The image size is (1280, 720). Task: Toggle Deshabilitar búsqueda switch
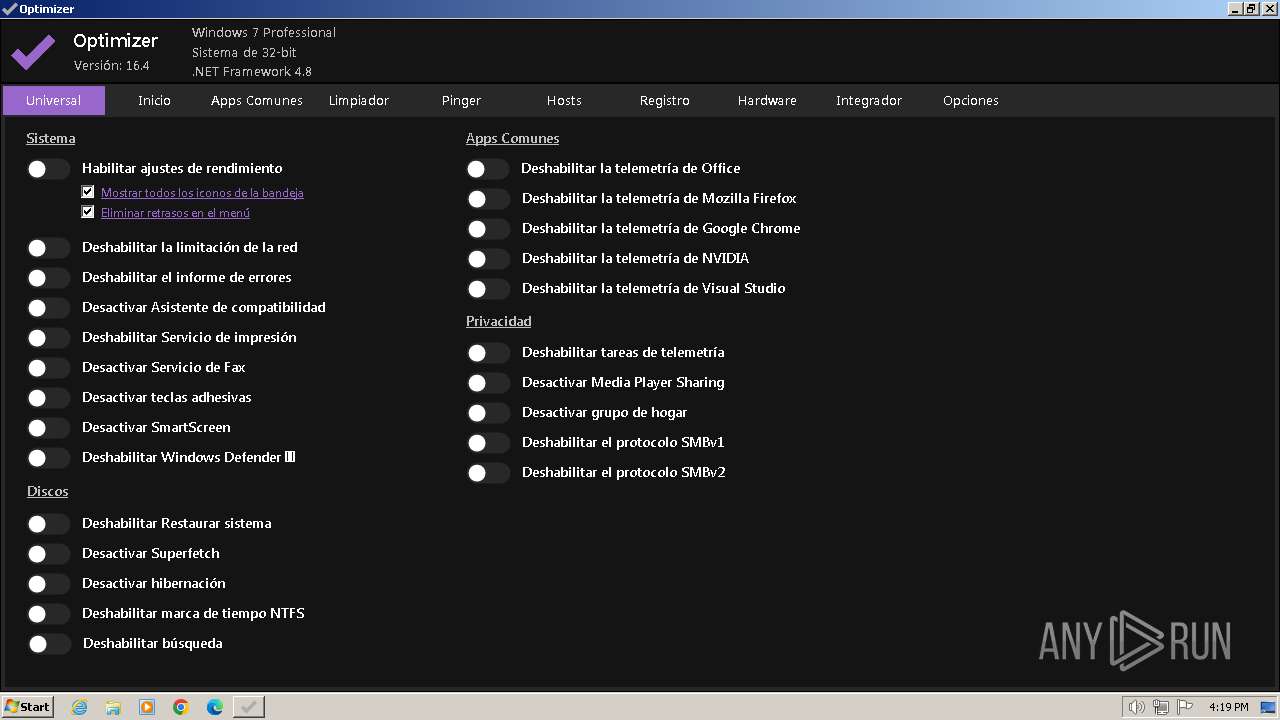48,644
